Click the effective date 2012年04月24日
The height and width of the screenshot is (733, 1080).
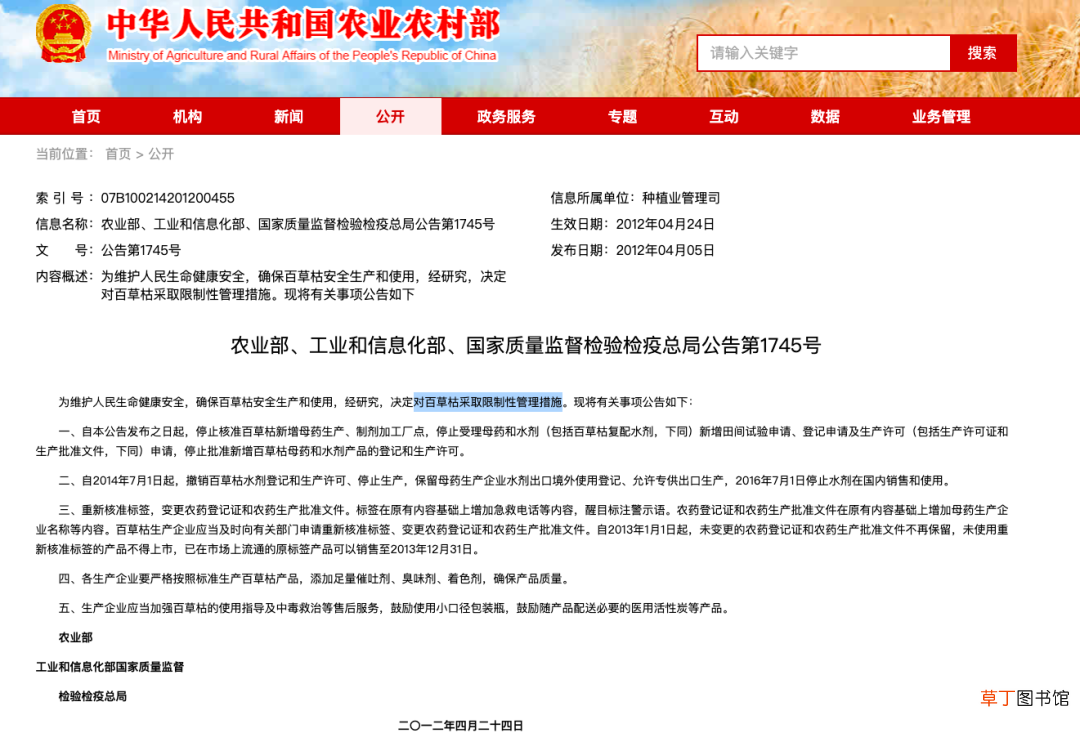[665, 225]
